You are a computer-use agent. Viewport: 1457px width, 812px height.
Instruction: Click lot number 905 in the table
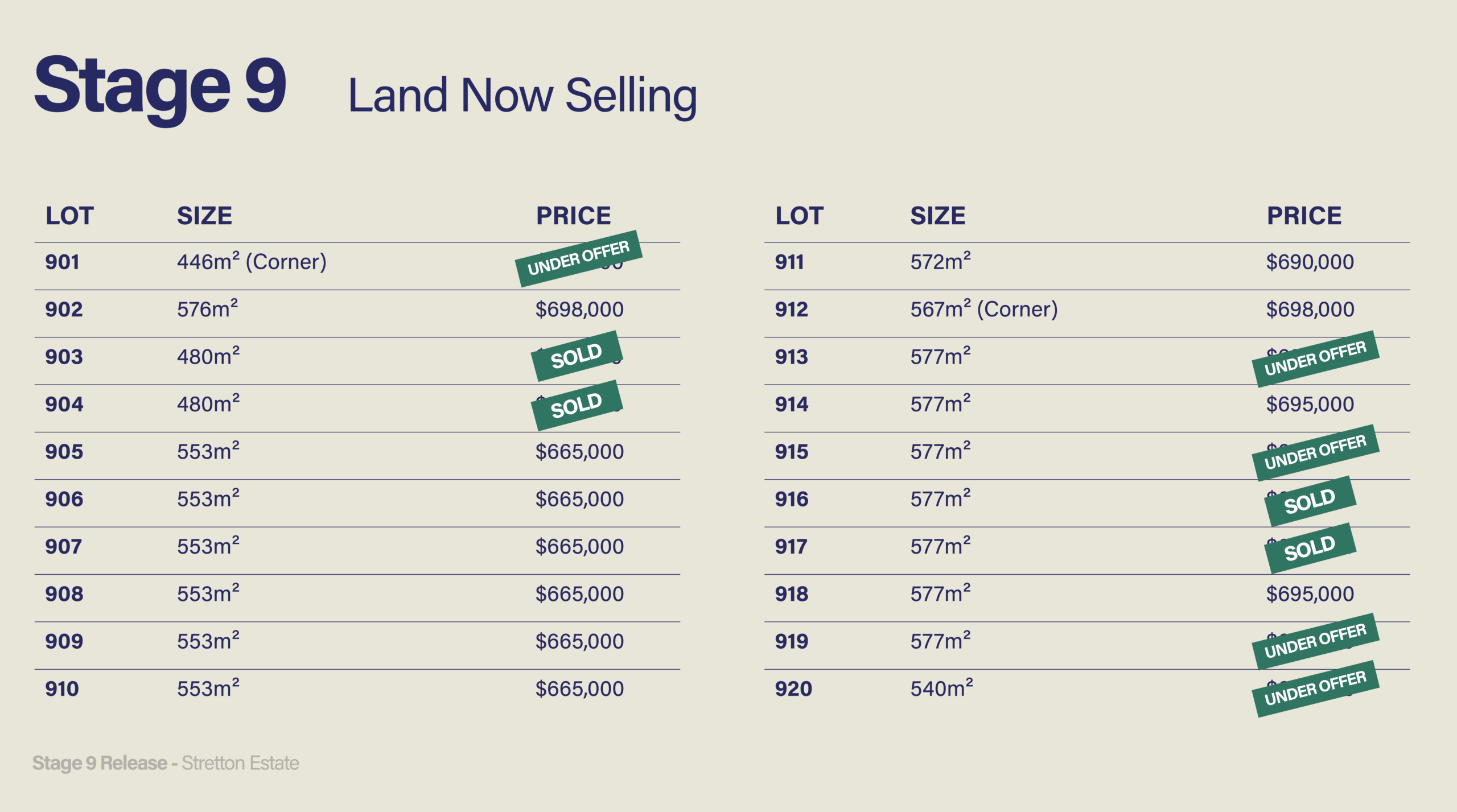coord(64,452)
